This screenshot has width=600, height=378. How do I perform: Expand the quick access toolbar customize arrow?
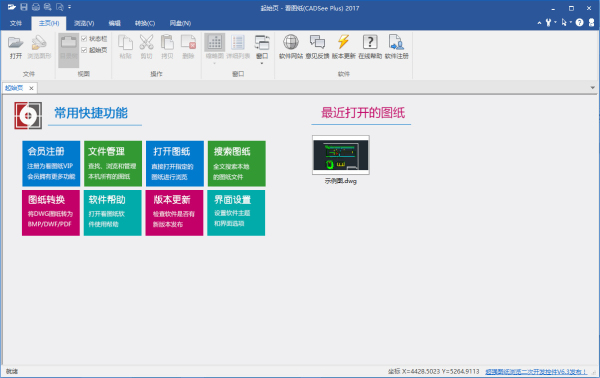[x=70, y=7]
